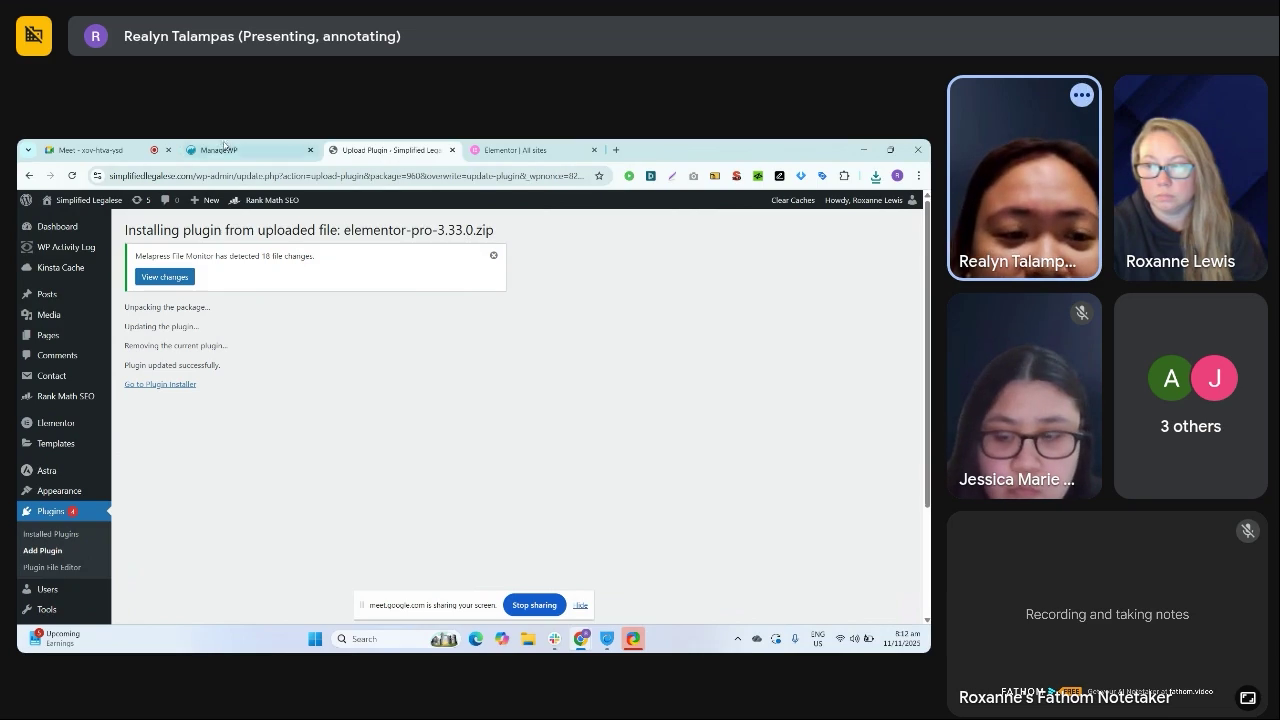Open Installed Plugins submenu
Screen dimensions: 1280x720
coord(51,534)
